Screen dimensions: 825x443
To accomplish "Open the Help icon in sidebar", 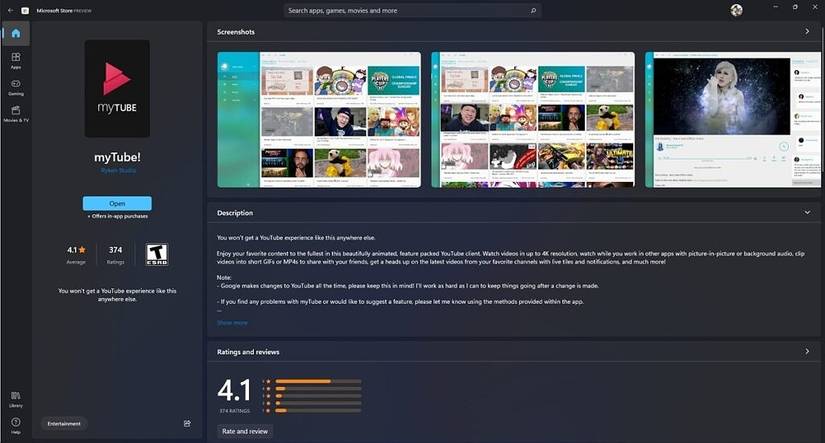I will click(x=16, y=425).
